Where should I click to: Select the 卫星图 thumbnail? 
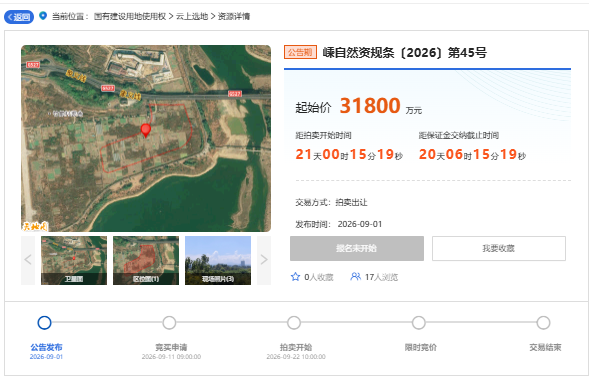click(74, 260)
